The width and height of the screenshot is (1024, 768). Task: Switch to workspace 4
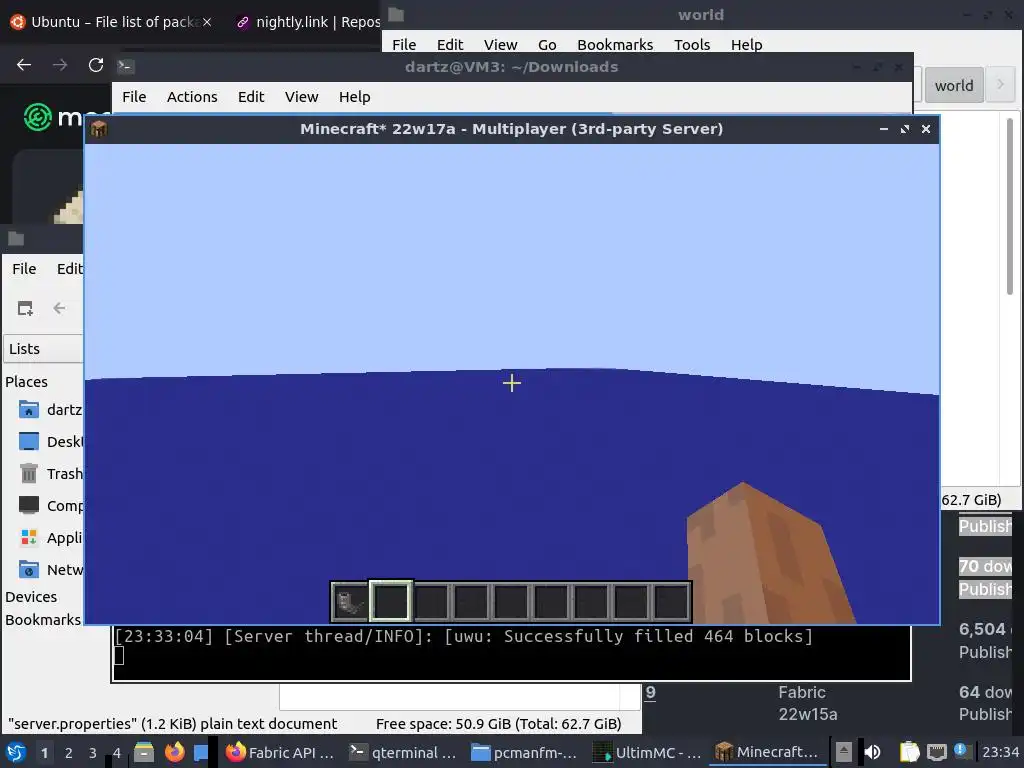click(117, 753)
